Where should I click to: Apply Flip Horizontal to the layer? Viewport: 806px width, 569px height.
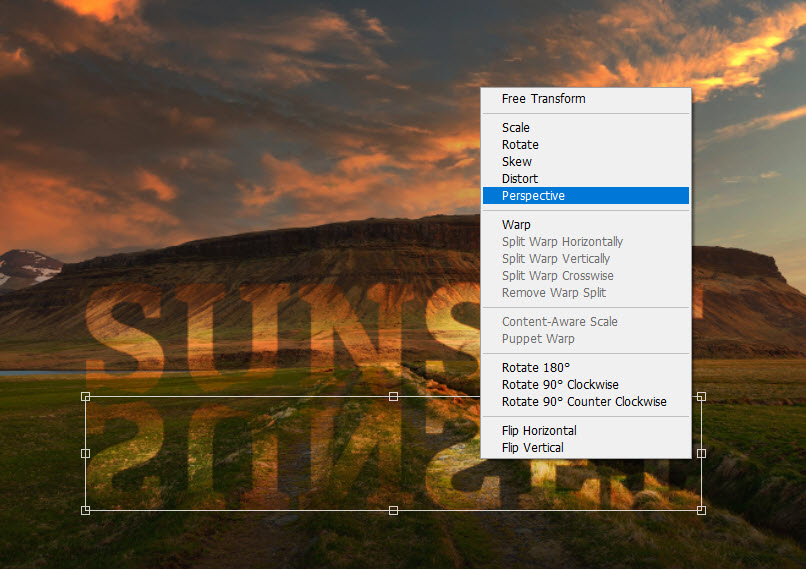(539, 431)
